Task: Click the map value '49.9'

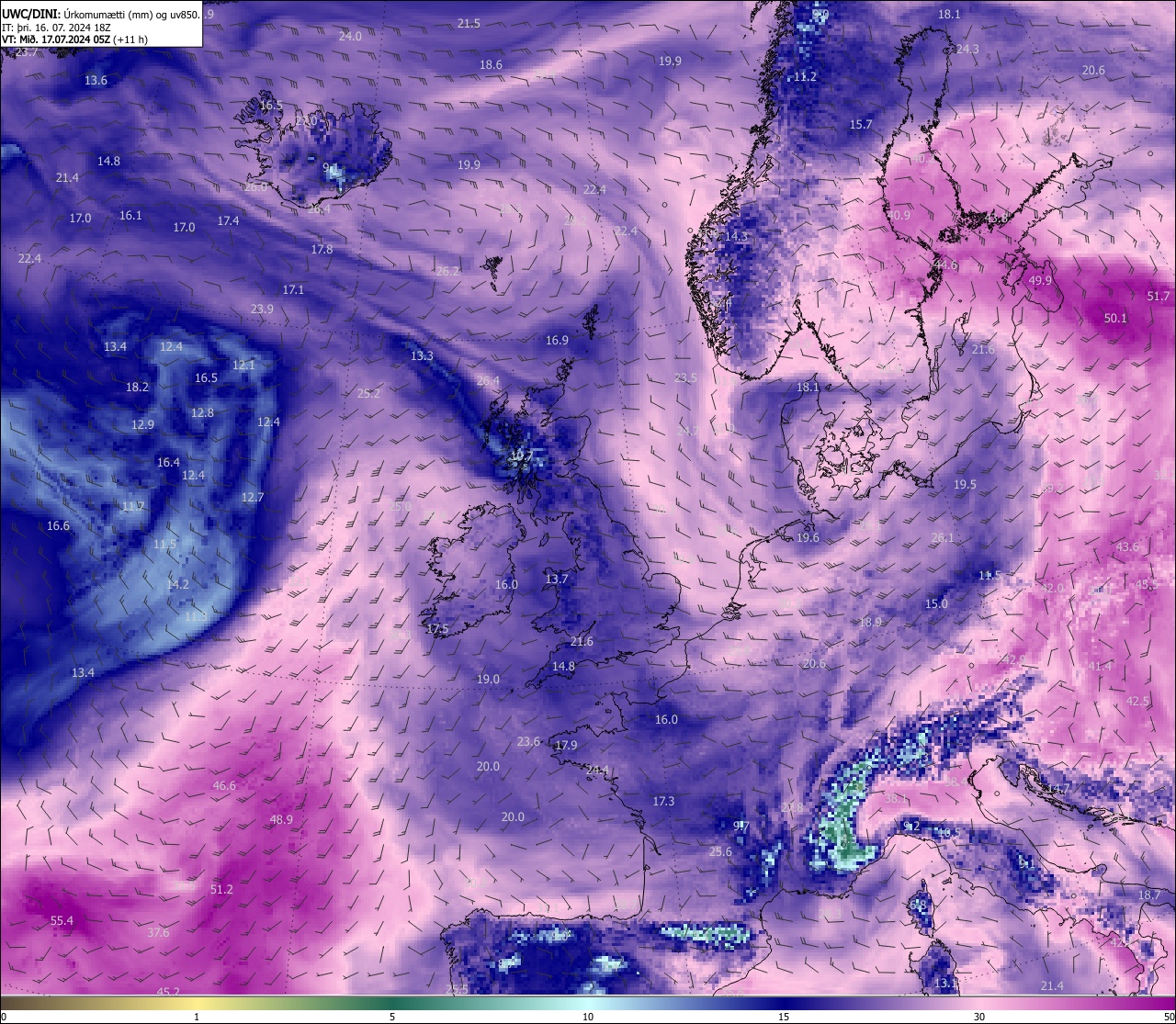Action: (1041, 280)
